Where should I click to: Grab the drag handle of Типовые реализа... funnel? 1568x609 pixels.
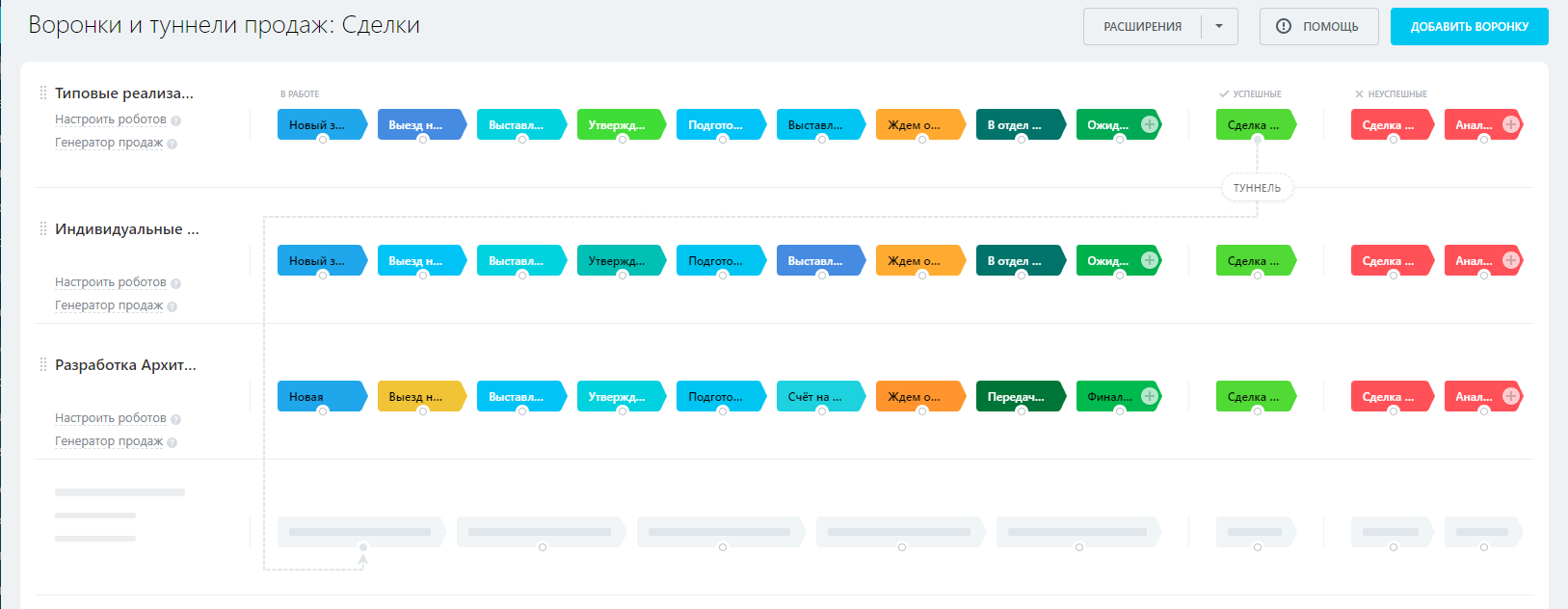[x=43, y=93]
